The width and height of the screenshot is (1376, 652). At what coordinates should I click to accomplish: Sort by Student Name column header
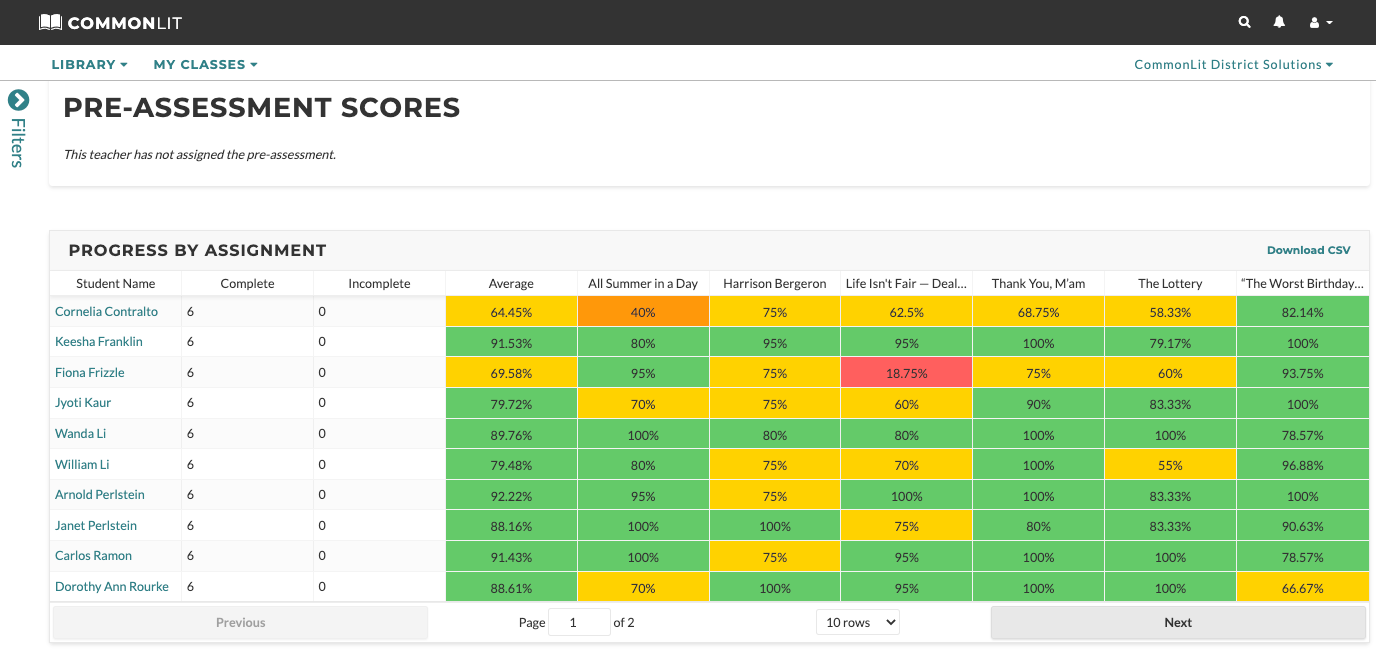116,283
